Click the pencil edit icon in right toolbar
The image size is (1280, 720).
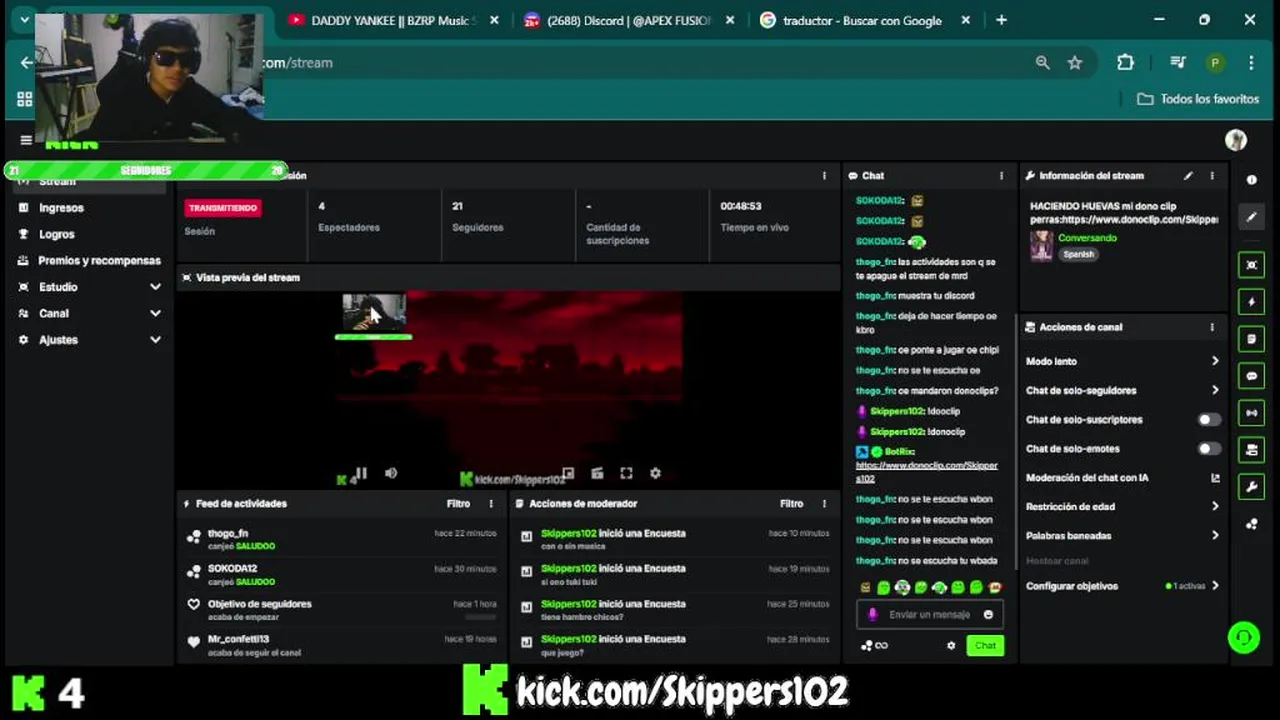pos(1251,217)
